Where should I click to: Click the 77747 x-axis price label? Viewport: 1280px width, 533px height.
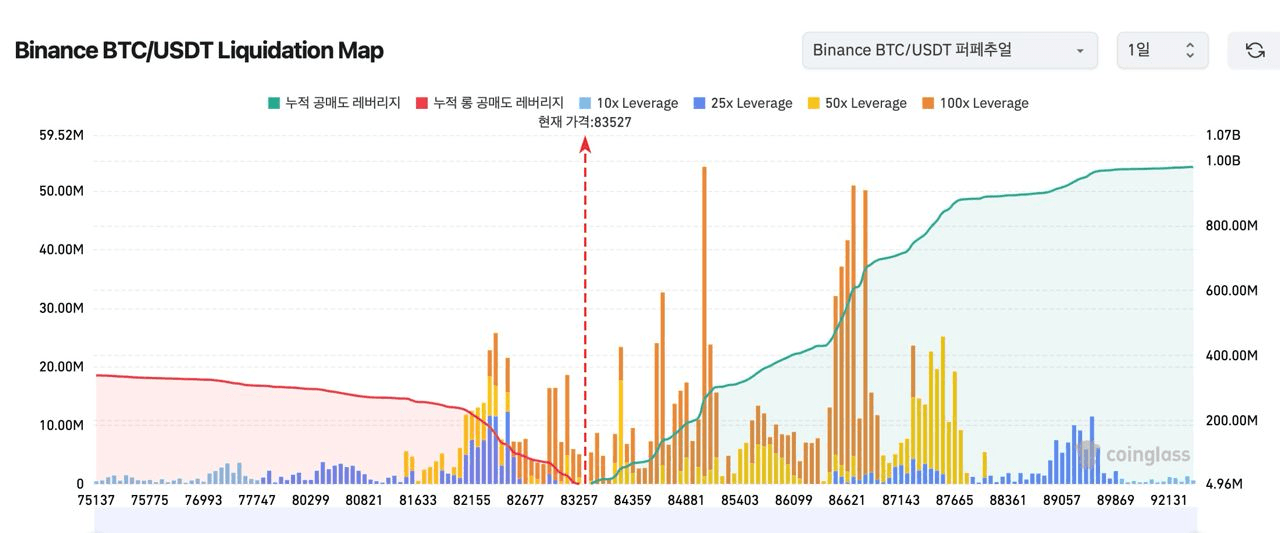coord(257,499)
